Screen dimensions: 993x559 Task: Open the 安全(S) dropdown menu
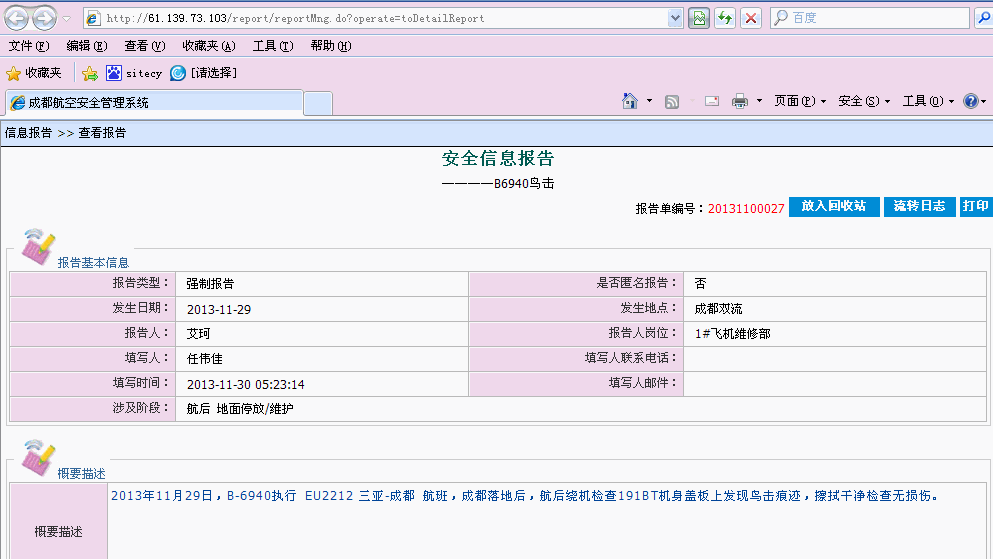[x=864, y=101]
